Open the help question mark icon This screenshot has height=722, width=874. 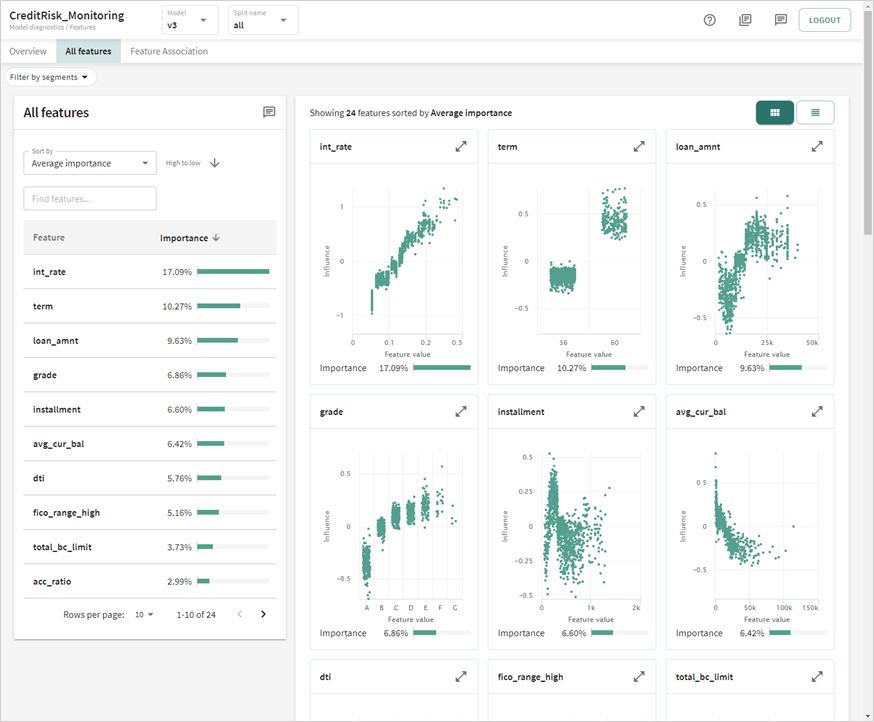pos(710,20)
